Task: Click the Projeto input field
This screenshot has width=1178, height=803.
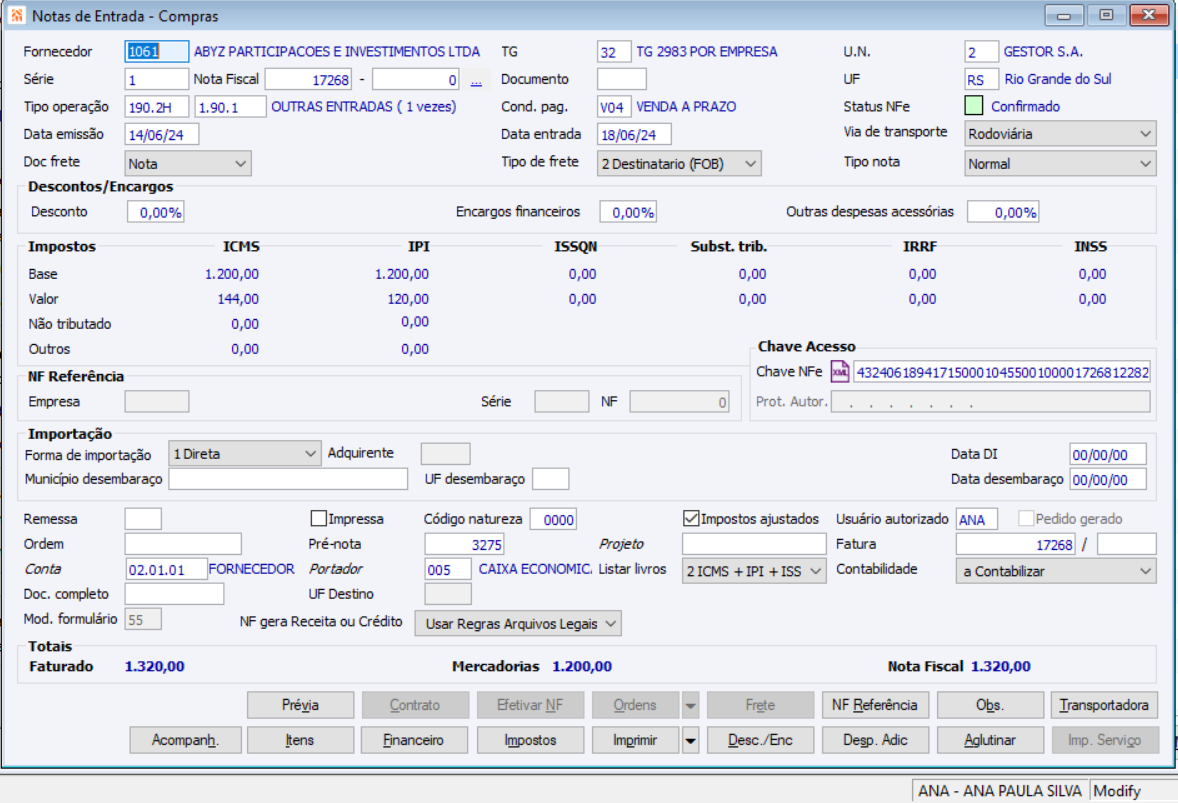Action: point(754,544)
